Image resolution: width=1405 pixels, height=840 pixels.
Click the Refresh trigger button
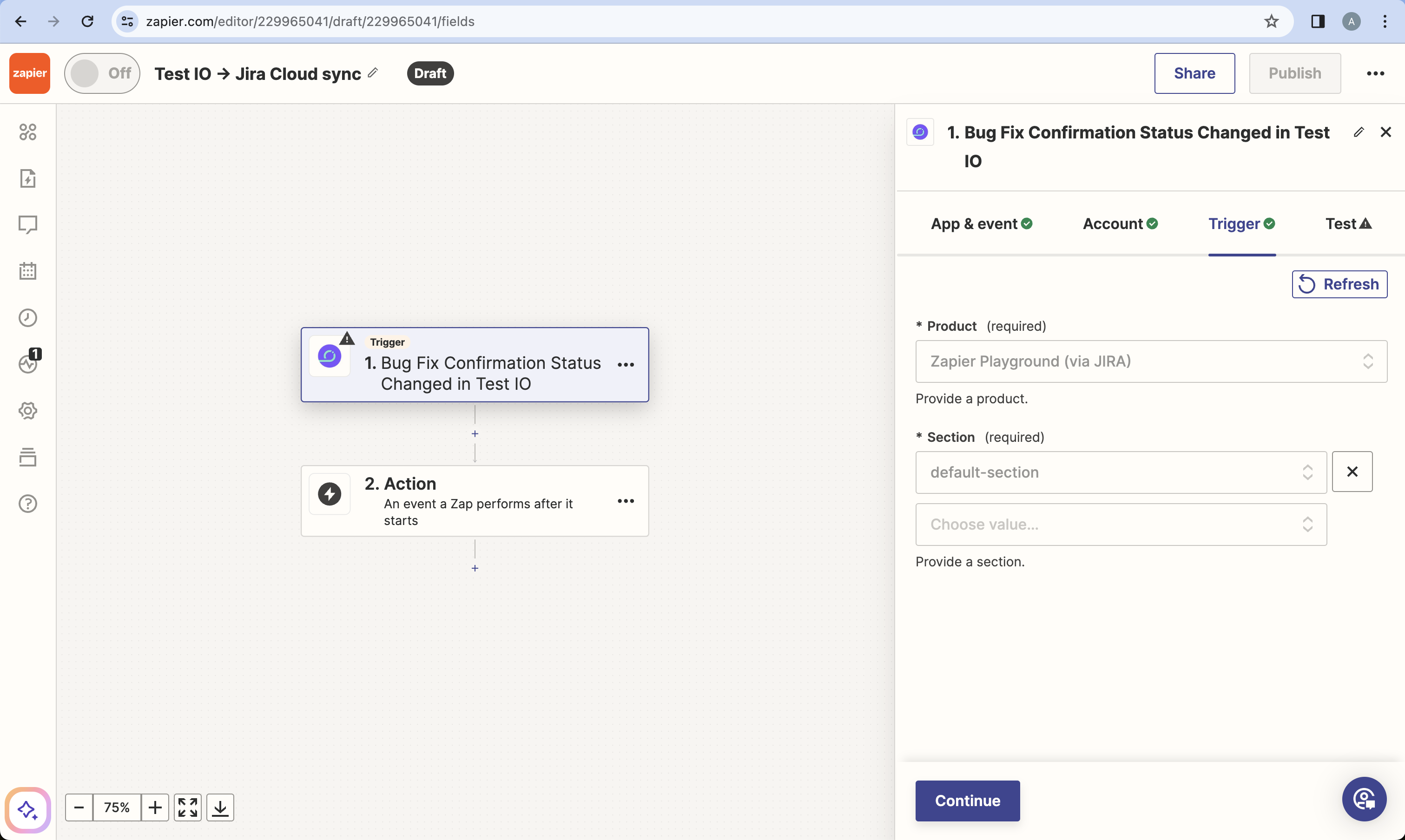point(1340,284)
